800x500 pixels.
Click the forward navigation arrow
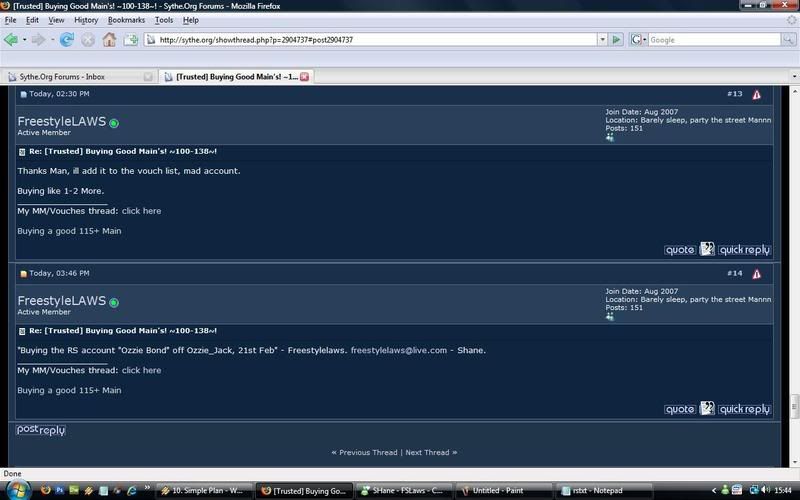[39, 39]
